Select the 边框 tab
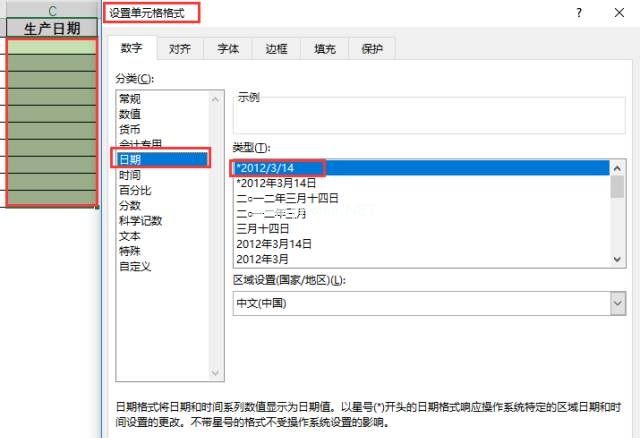The image size is (640, 438). pos(276,48)
